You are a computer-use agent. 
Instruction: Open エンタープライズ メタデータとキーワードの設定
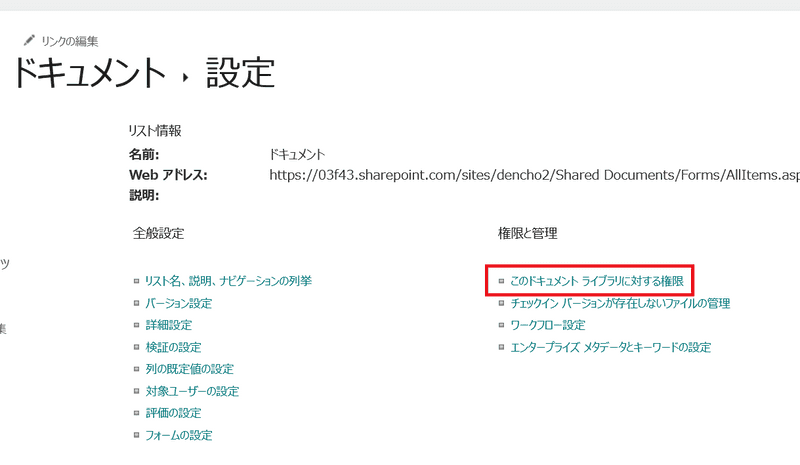tap(610, 347)
